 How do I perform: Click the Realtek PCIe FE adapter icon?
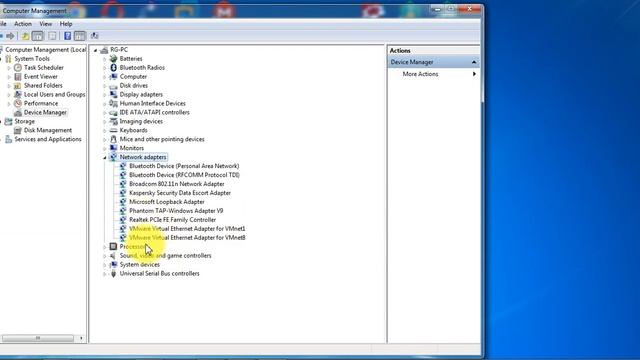(x=123, y=220)
